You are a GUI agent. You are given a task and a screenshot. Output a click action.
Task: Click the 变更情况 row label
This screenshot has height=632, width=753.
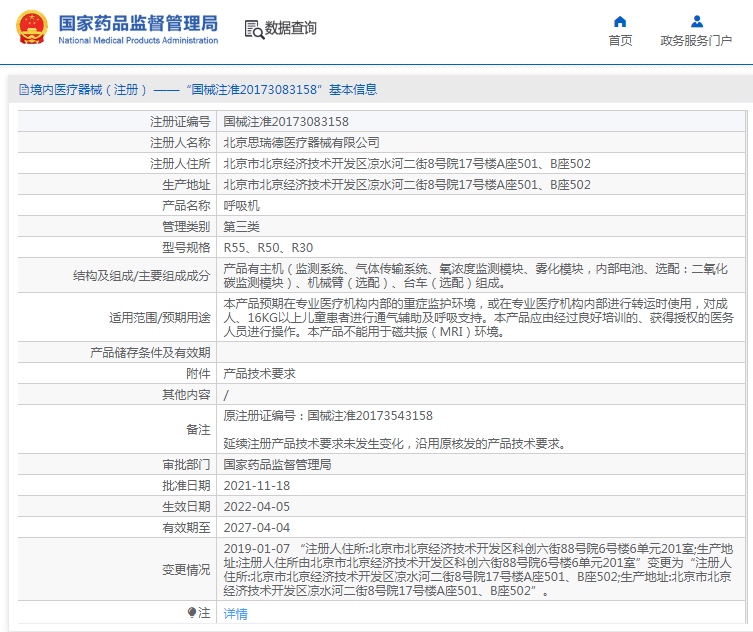tap(186, 569)
